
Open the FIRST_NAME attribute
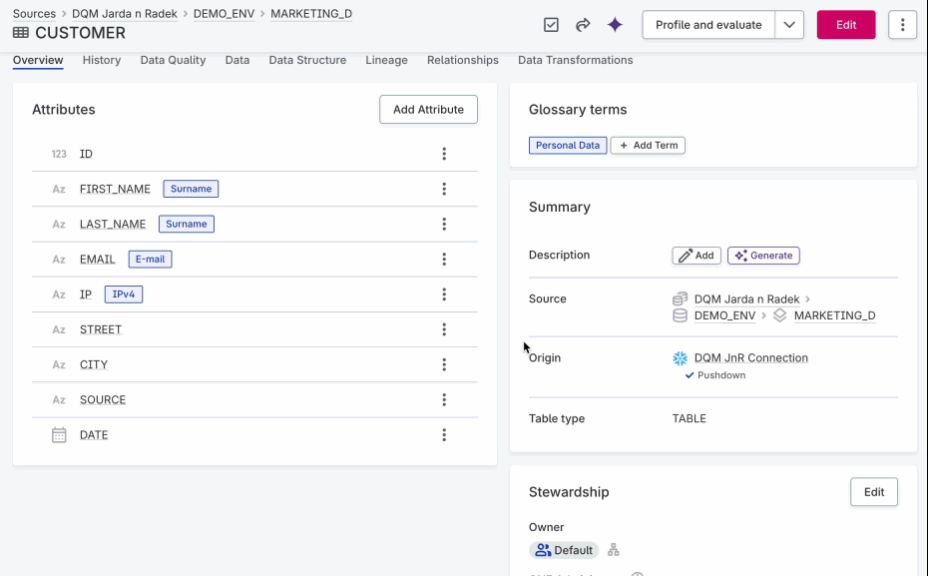[x=115, y=189]
